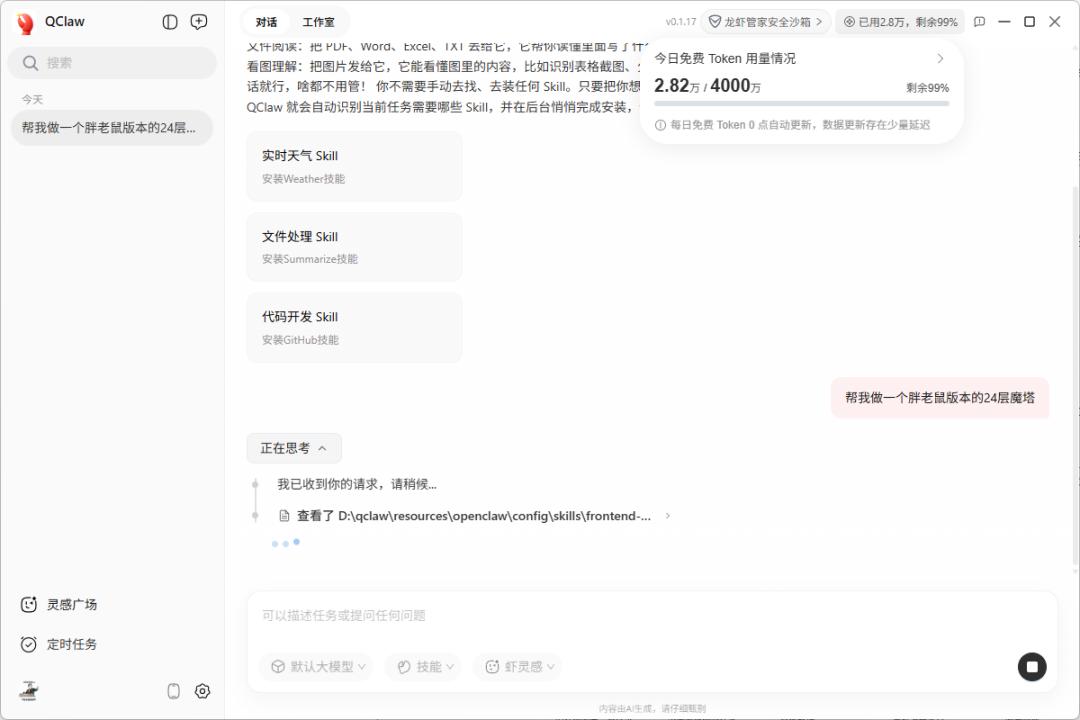
Task: Click the 龙虾管家安全沙箱 button
Action: pyautogui.click(x=766, y=22)
